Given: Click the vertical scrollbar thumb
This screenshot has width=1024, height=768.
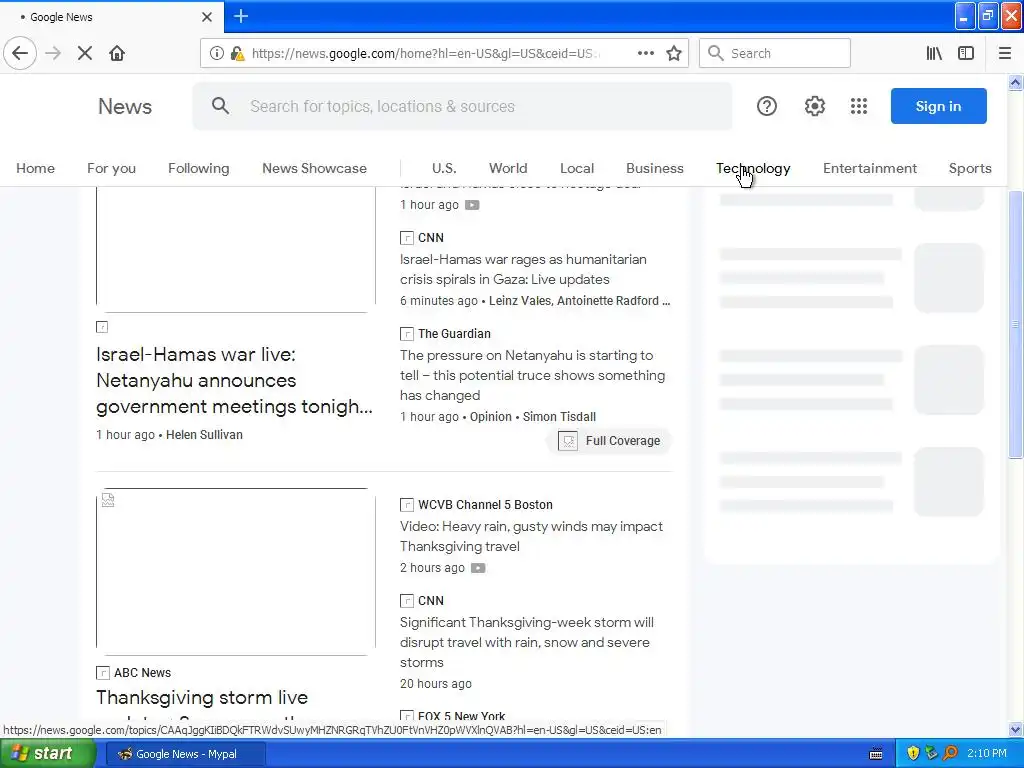Looking at the screenshot, I should [1015, 325].
